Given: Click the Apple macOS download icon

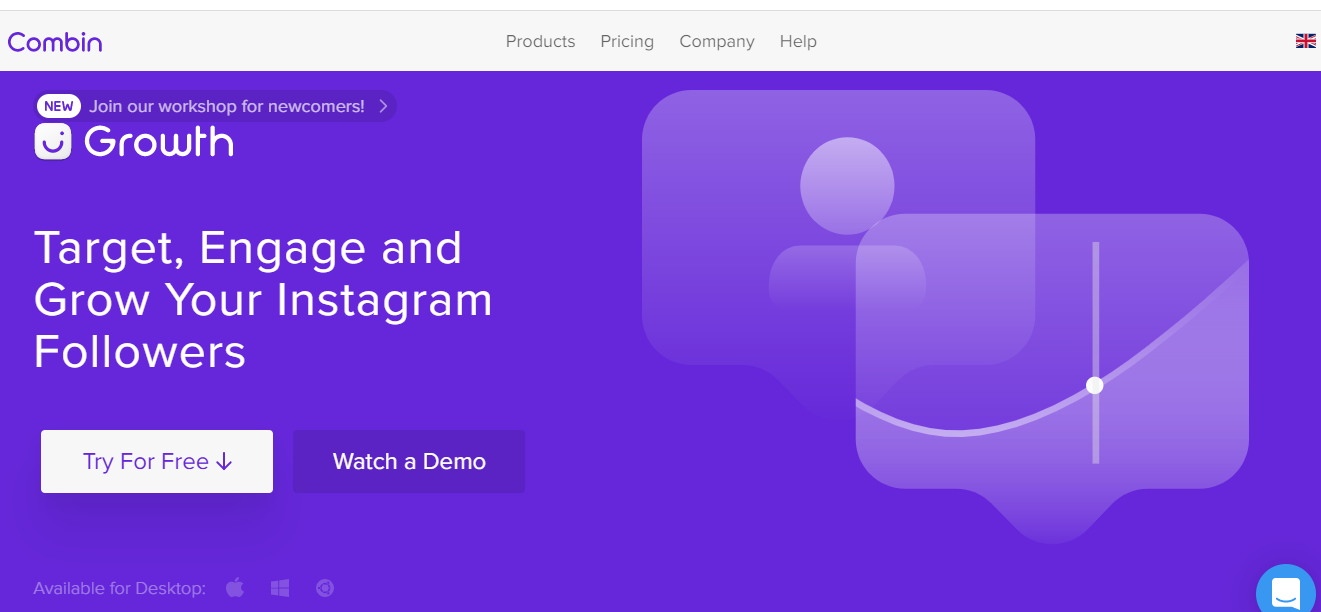Looking at the screenshot, I should (235, 588).
